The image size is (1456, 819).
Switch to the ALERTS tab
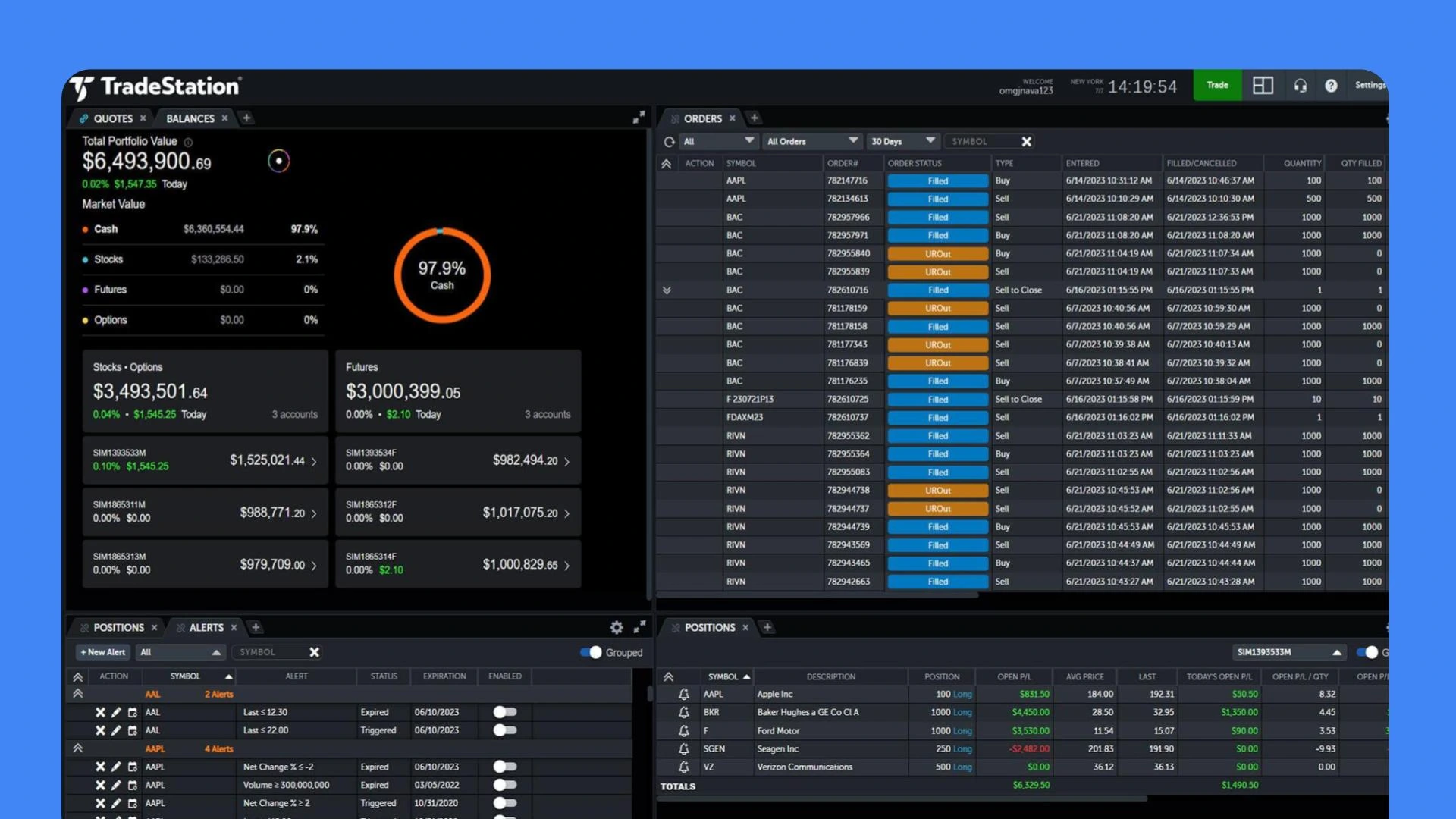[x=206, y=628]
